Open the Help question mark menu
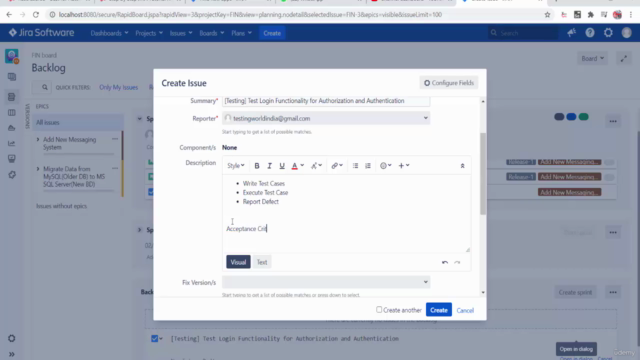Screen dimensions: 640x360 click(x=590, y=33)
